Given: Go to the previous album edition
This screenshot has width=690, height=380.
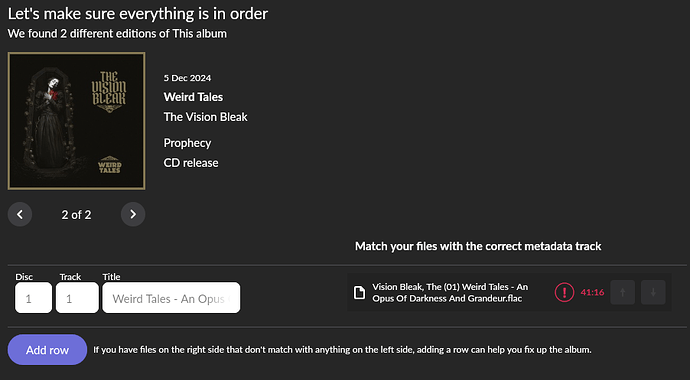Looking at the screenshot, I should [20, 214].
